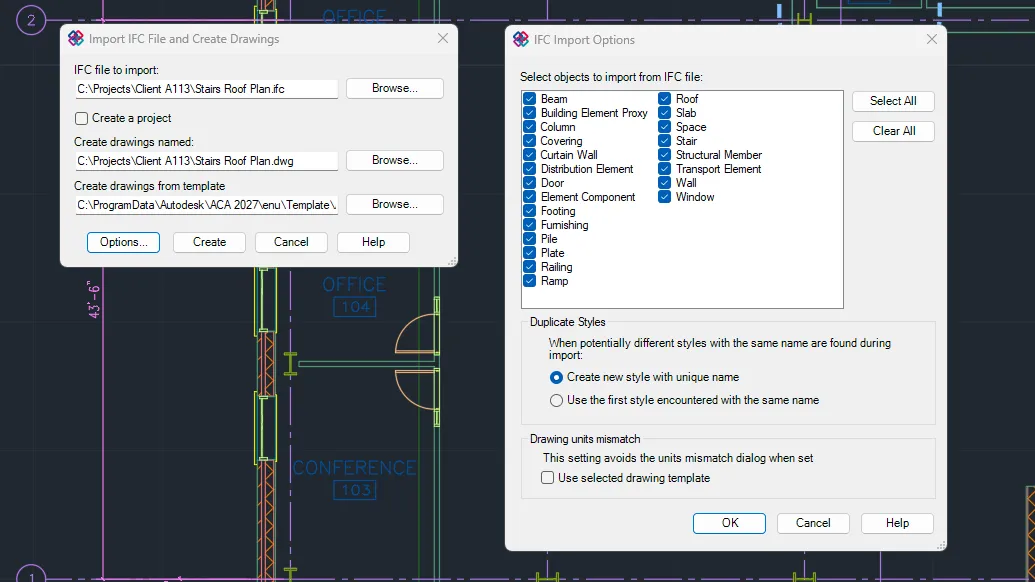Click the Options... button in import dialog
The image size is (1035, 582).
[123, 242]
